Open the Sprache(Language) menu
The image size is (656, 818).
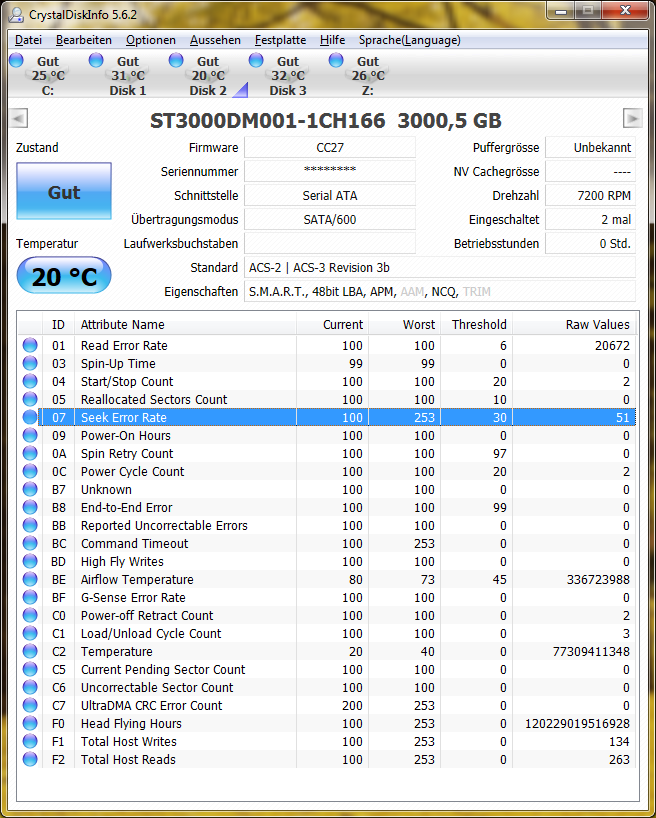[410, 40]
